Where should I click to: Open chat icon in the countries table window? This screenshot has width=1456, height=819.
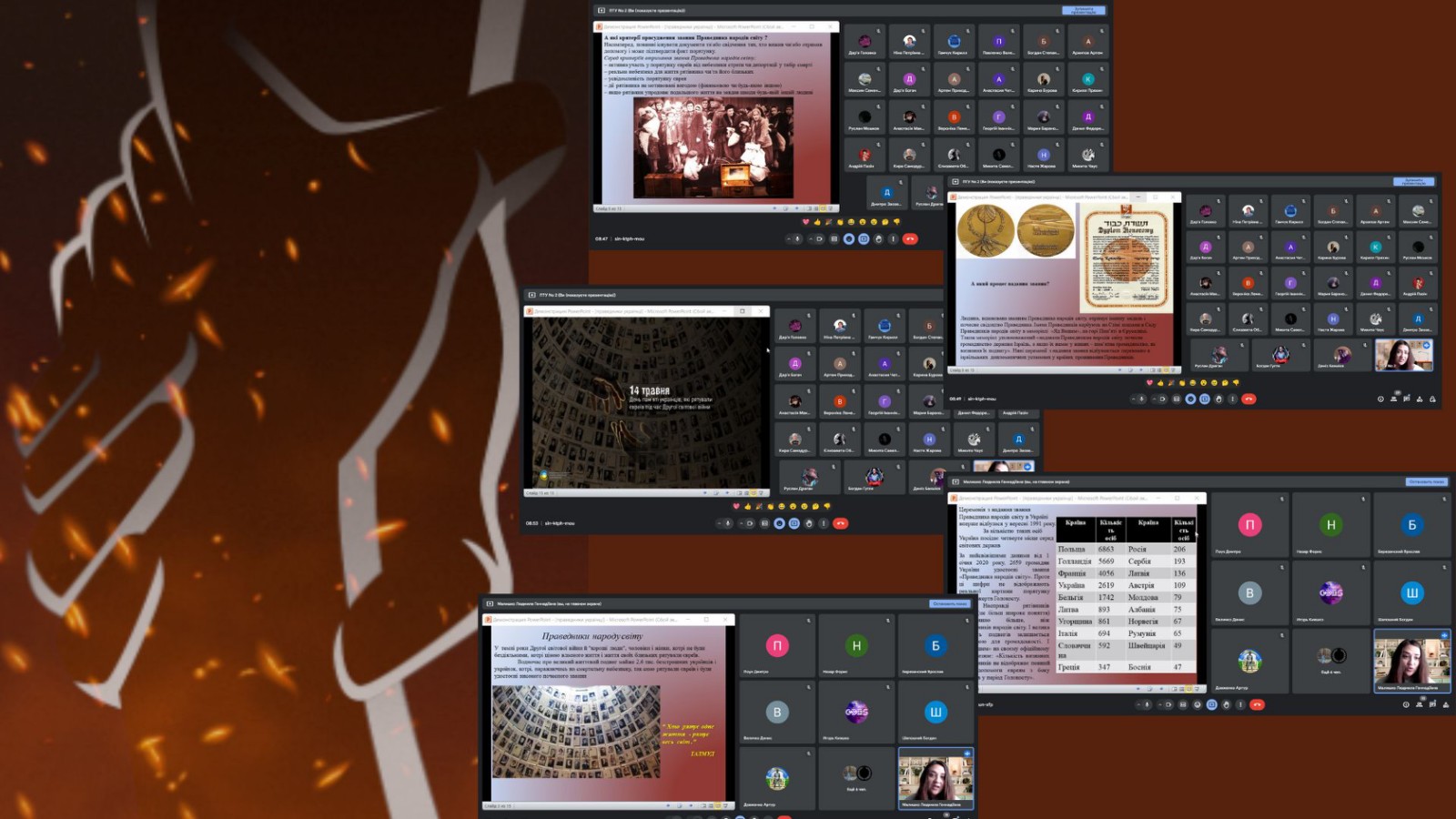coord(1432,704)
